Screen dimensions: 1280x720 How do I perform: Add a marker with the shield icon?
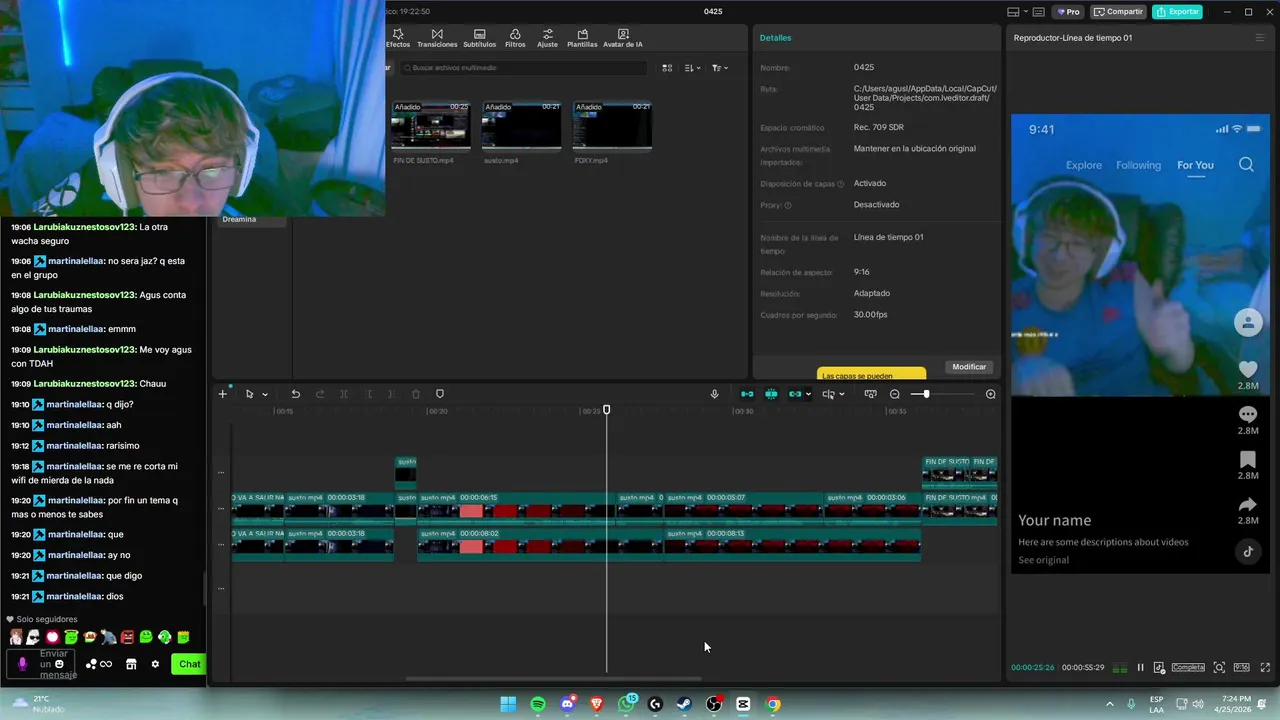[x=440, y=394]
